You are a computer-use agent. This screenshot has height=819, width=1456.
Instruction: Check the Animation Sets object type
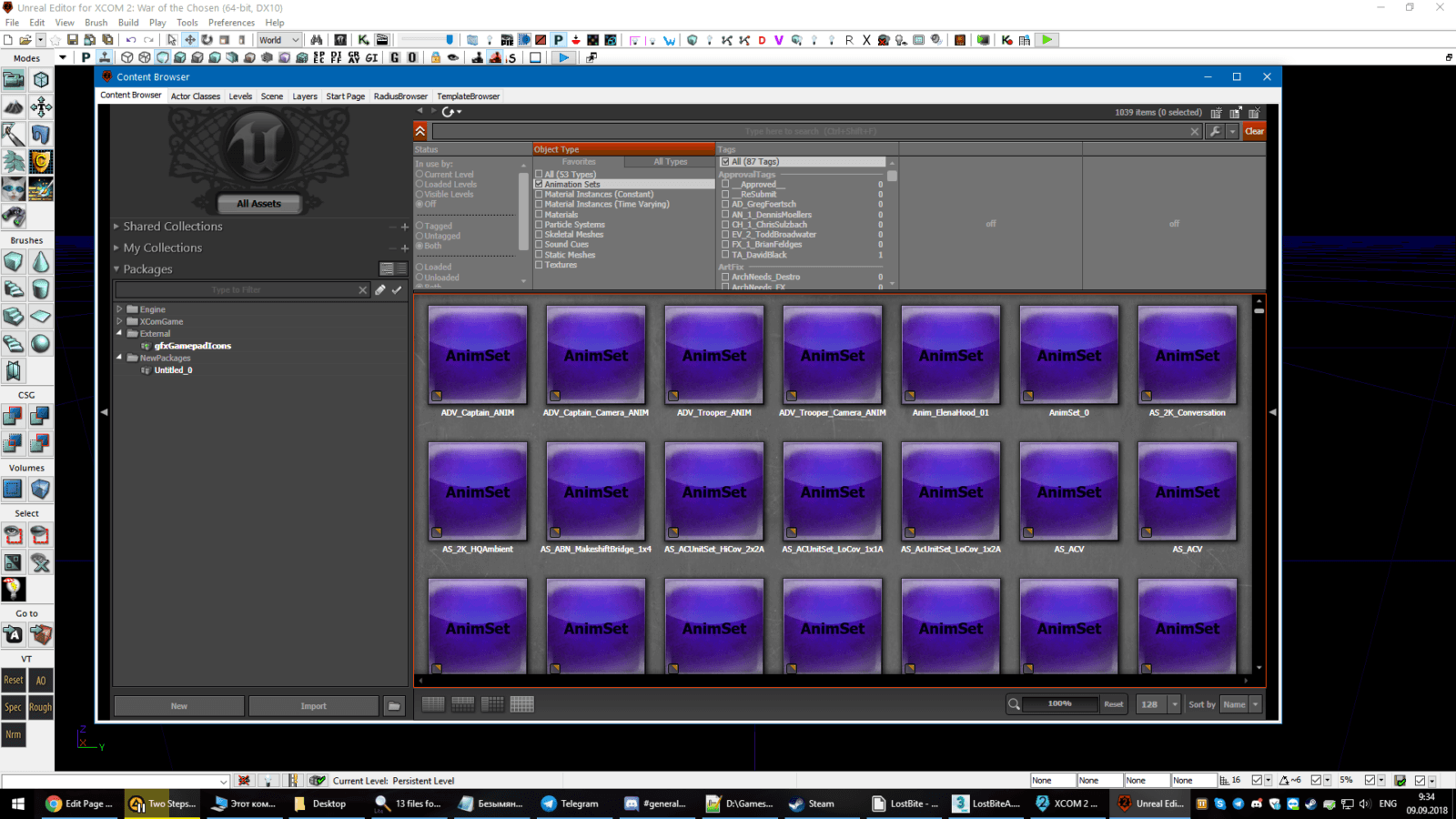pyautogui.click(x=539, y=184)
